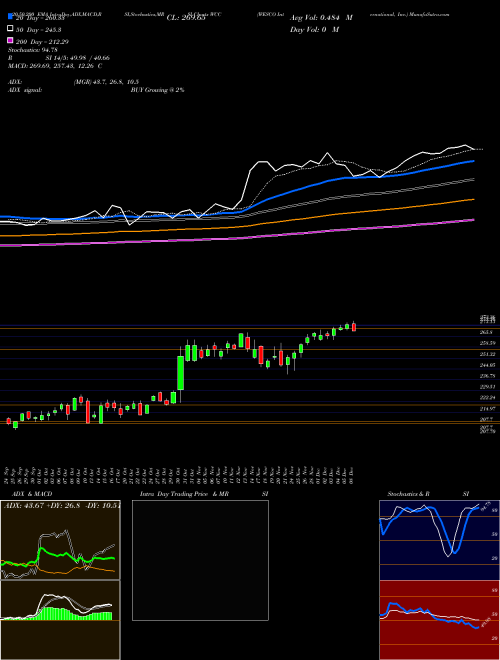Click the 222.24 price axis label
The image size is (500, 660).
488,398
